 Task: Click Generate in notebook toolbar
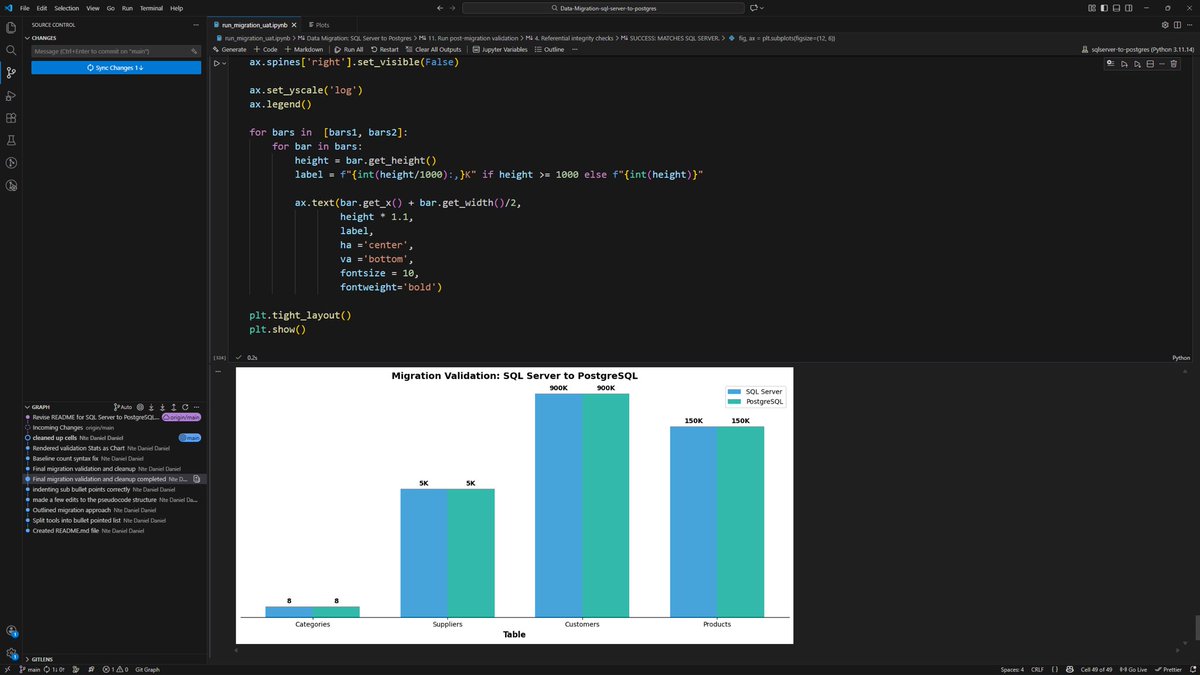pyautogui.click(x=230, y=49)
